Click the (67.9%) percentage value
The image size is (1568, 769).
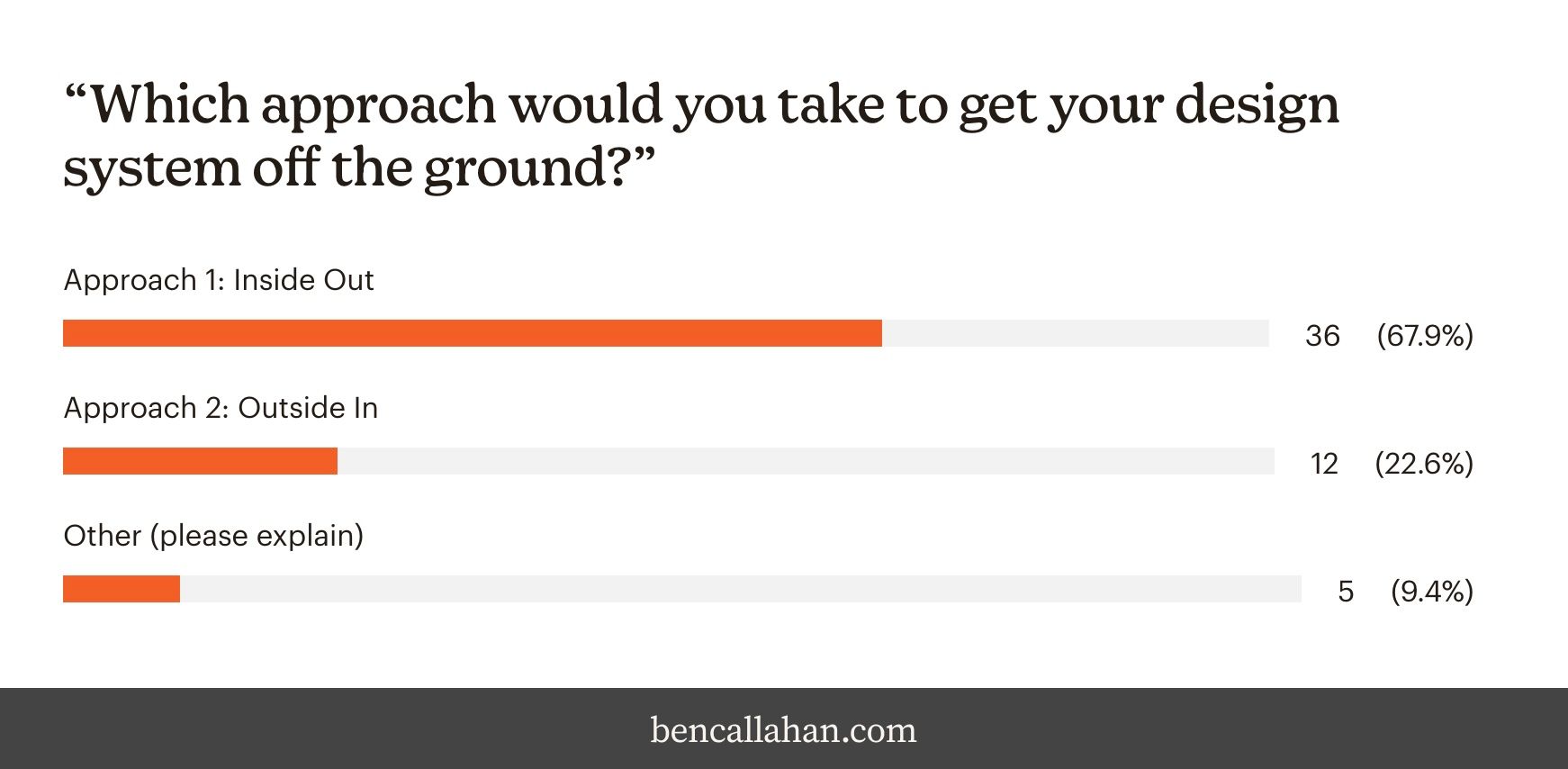click(1425, 336)
